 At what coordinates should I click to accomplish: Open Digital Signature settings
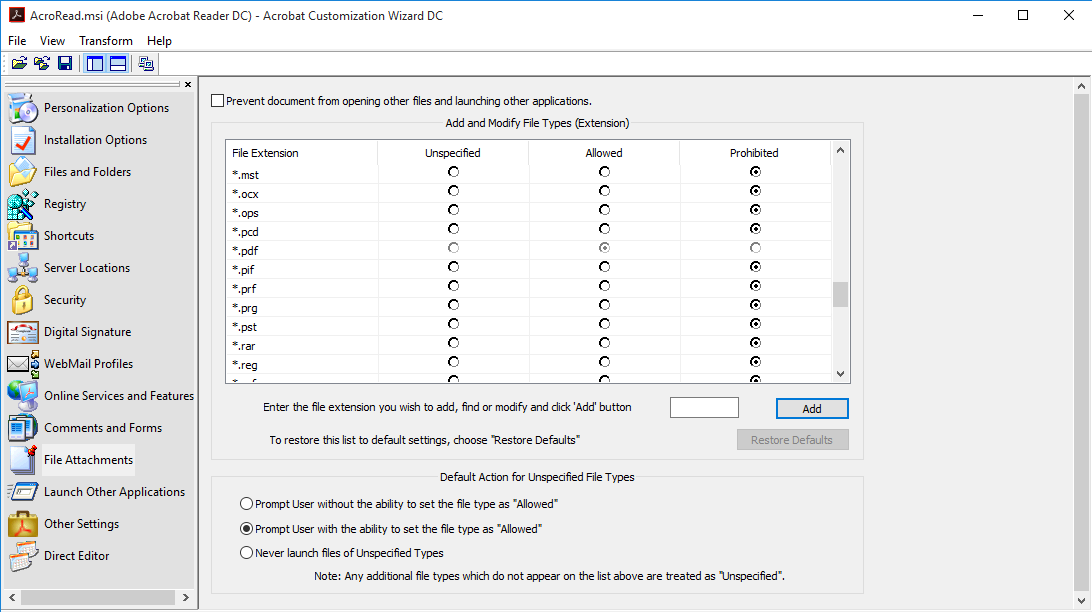point(87,332)
